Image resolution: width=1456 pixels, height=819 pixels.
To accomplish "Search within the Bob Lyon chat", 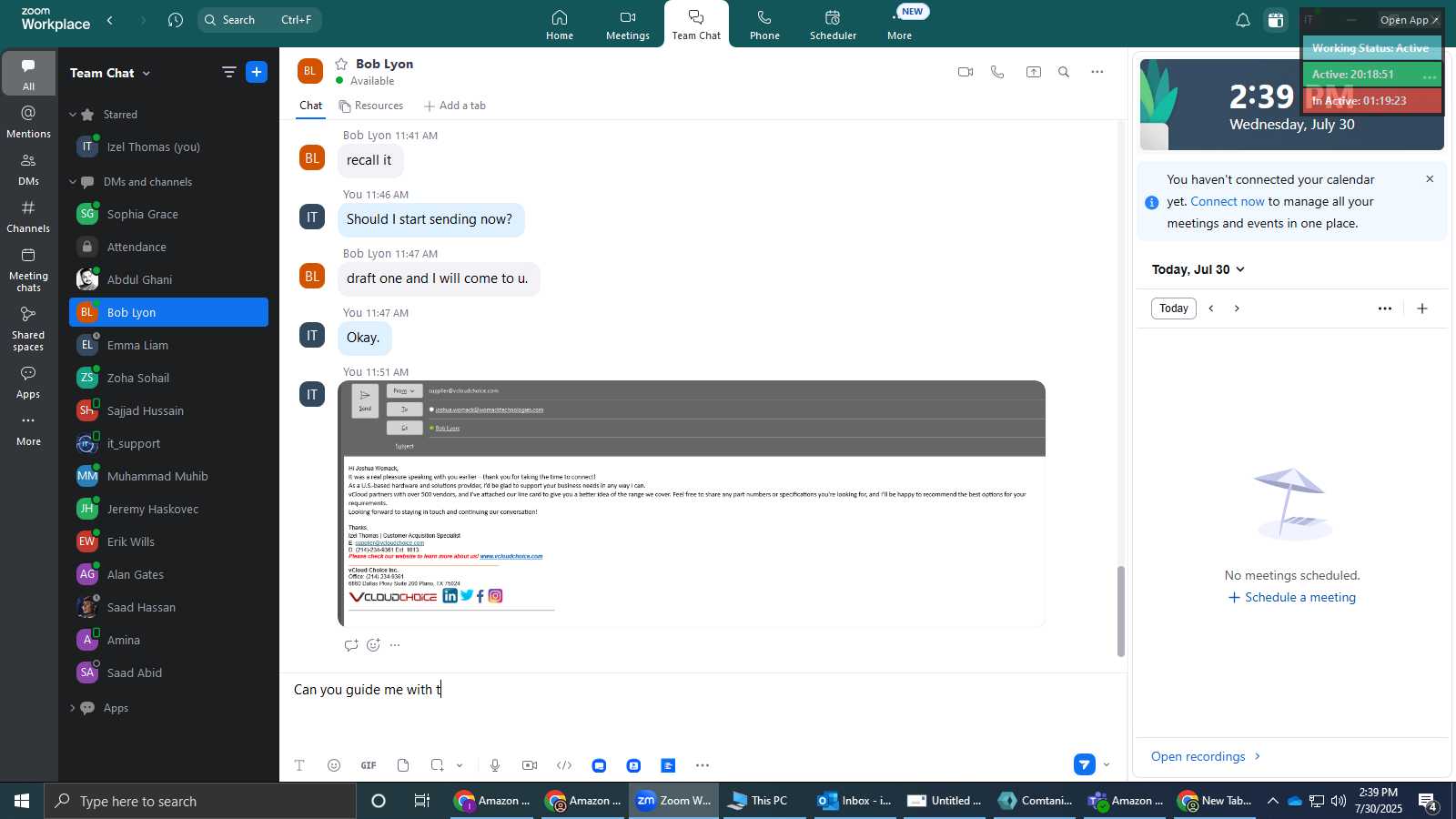I will coord(1064,72).
